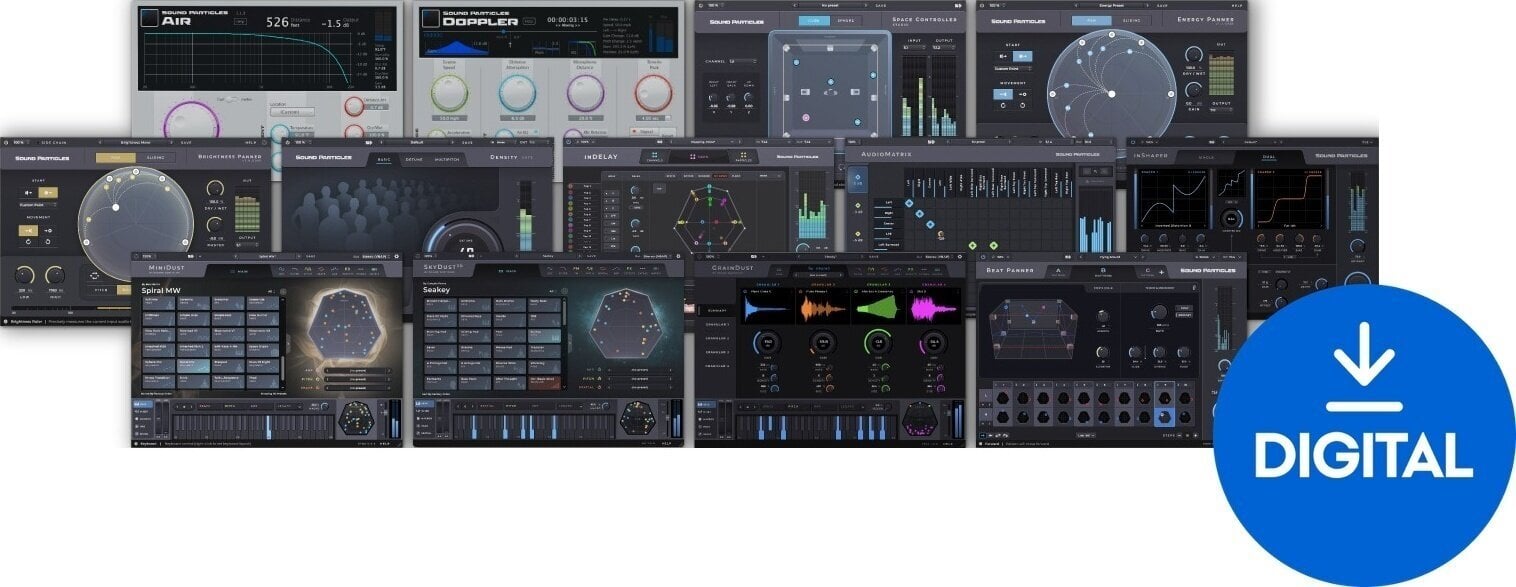Click the Doppler plugin logo square
1516x587 pixels.
[430, 18]
